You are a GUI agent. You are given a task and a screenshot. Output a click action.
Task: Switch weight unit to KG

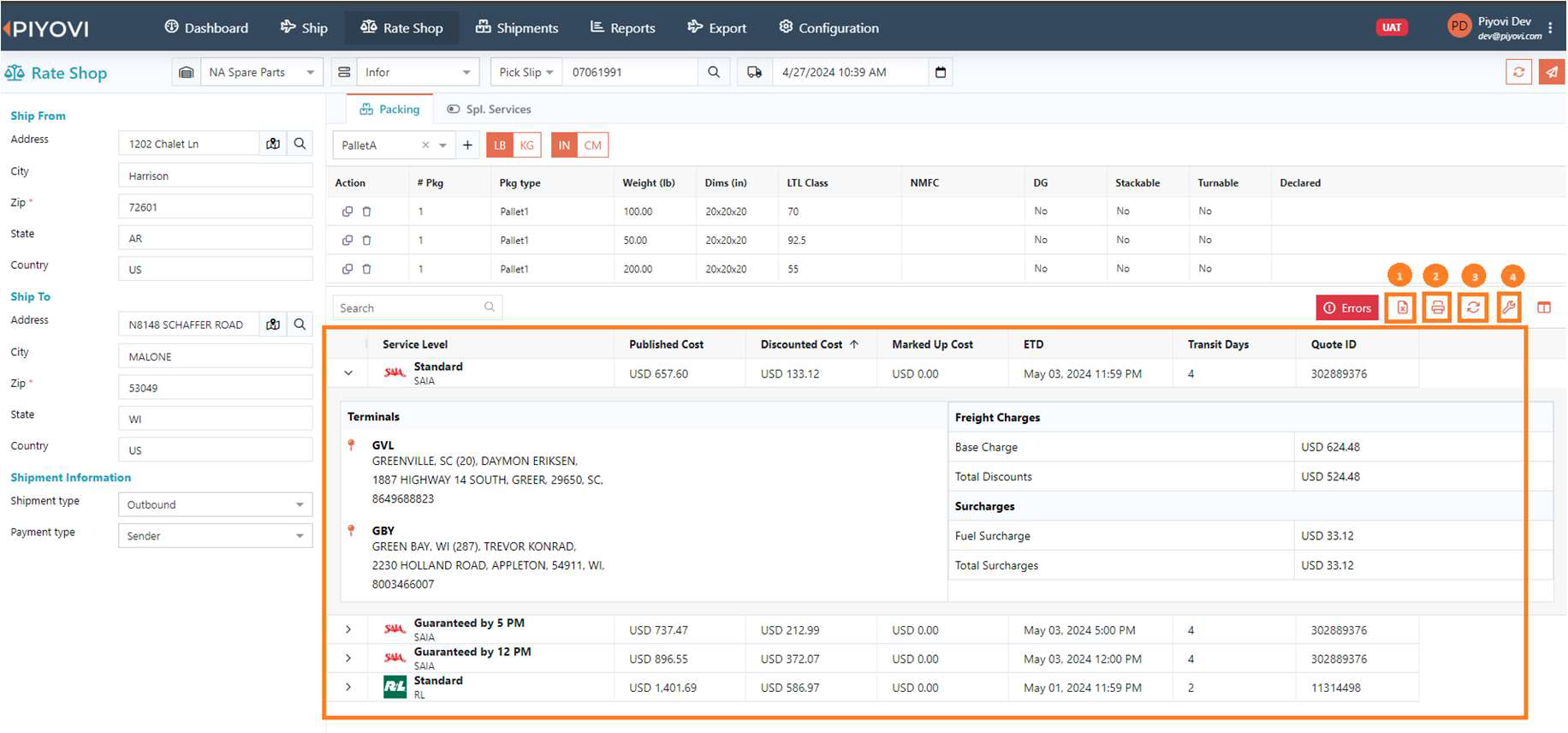pyautogui.click(x=526, y=145)
